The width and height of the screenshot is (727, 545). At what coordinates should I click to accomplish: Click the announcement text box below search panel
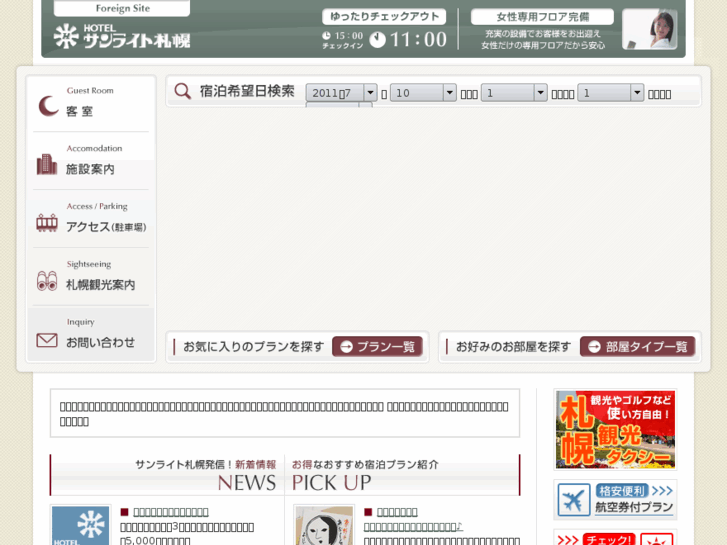point(285,413)
